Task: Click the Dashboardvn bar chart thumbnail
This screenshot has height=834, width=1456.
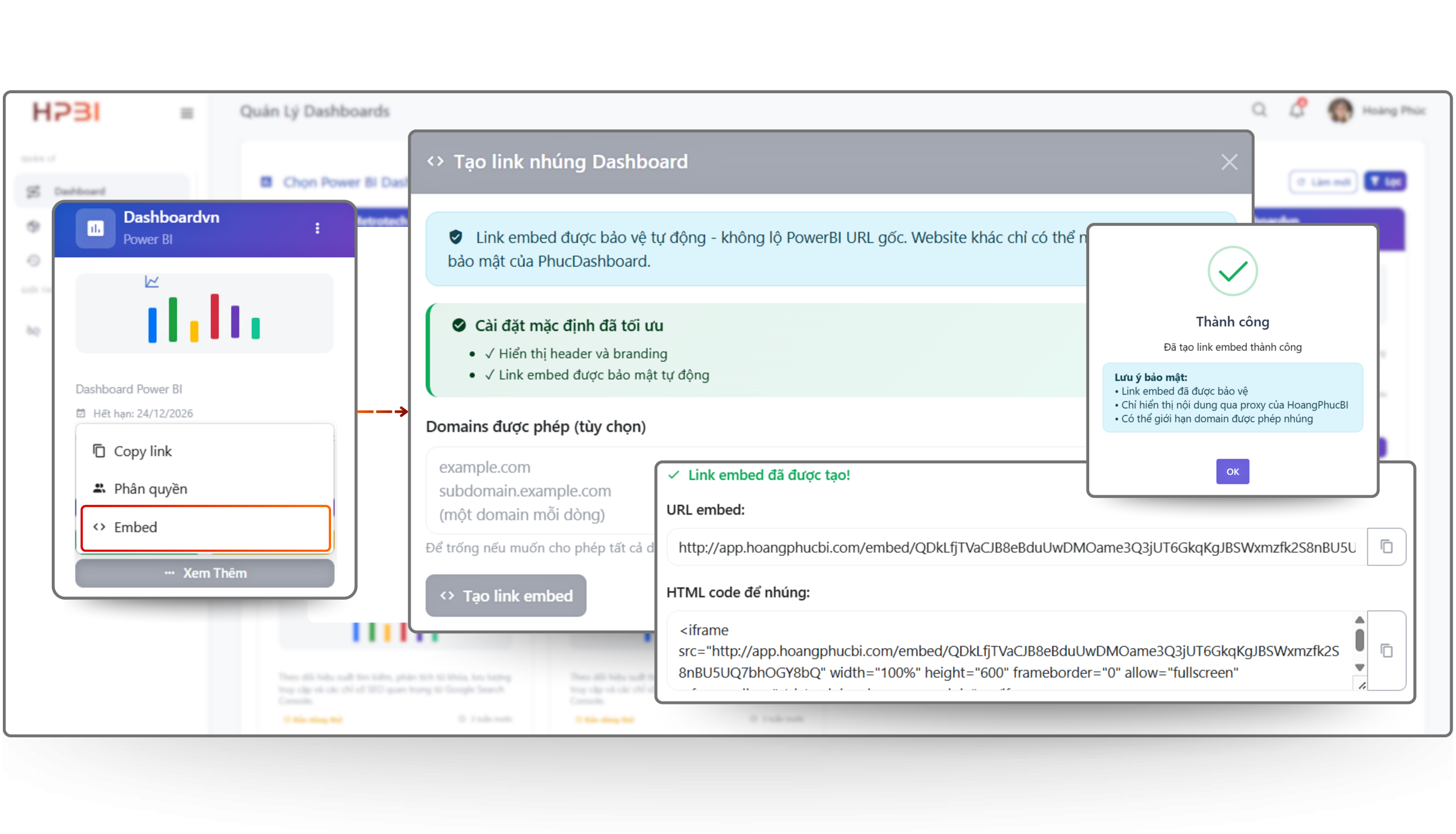Action: (x=204, y=314)
